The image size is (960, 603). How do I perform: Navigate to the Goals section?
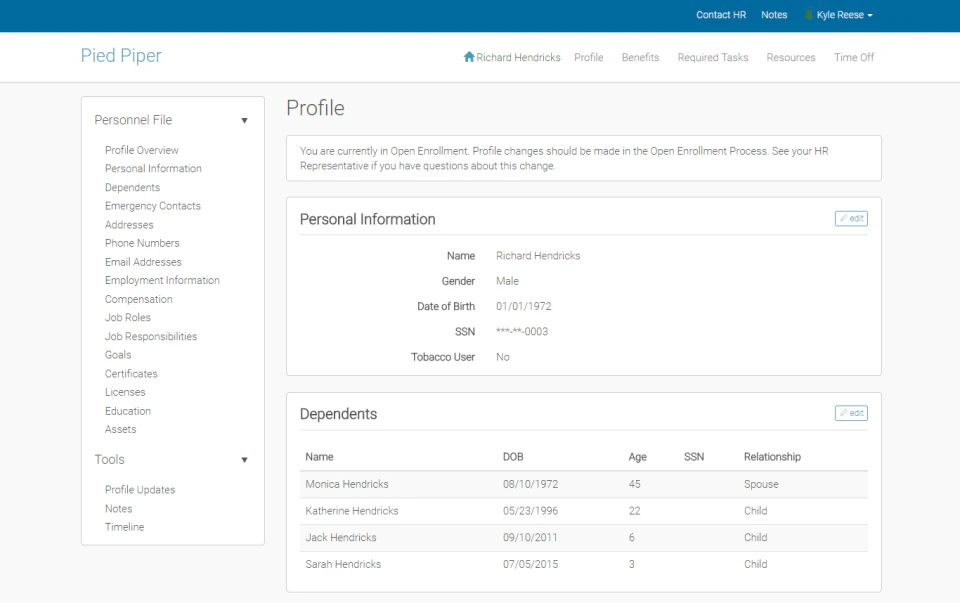[x=117, y=354]
